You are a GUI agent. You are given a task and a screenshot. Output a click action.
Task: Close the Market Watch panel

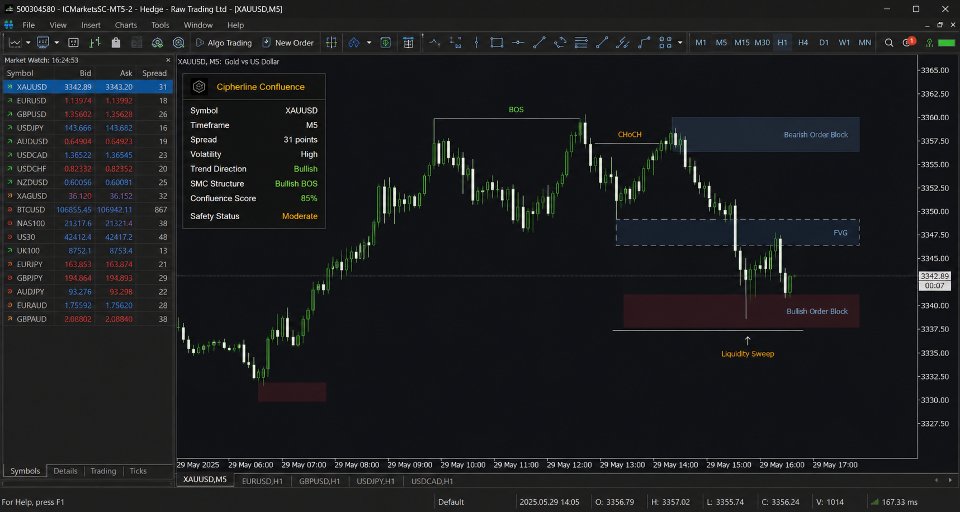click(x=168, y=60)
